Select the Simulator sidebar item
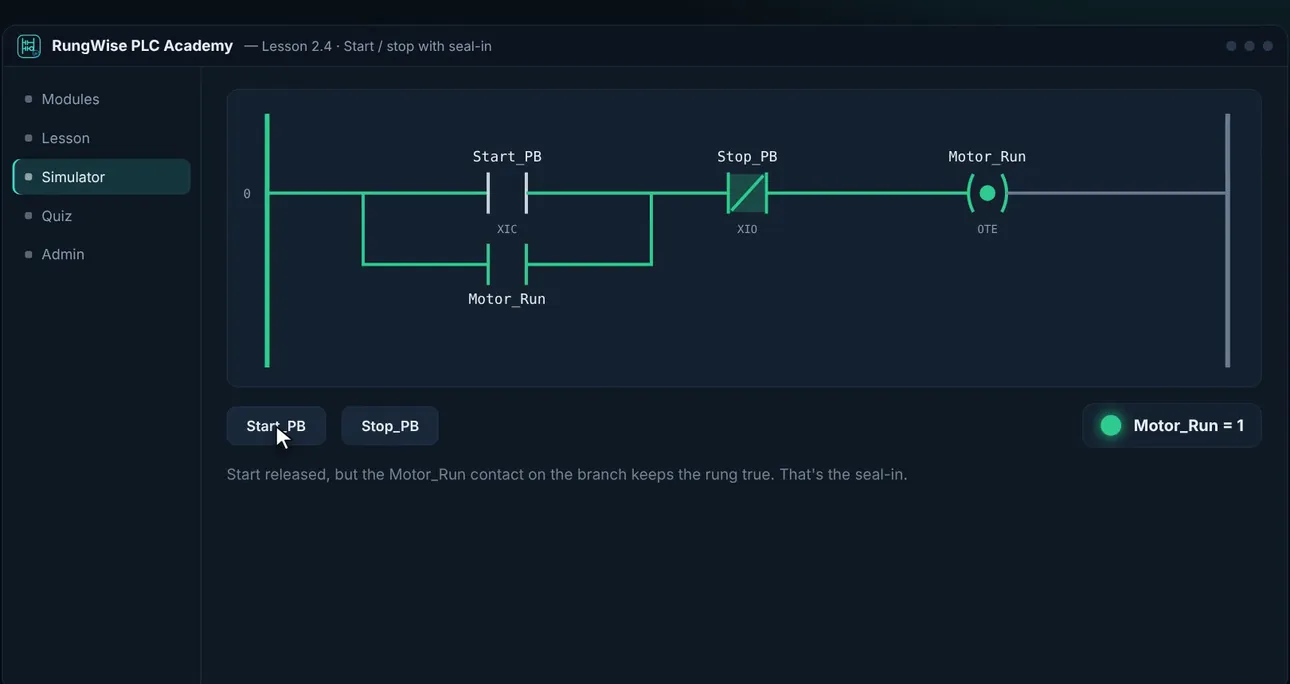This screenshot has height=684, width=1290. tap(101, 177)
